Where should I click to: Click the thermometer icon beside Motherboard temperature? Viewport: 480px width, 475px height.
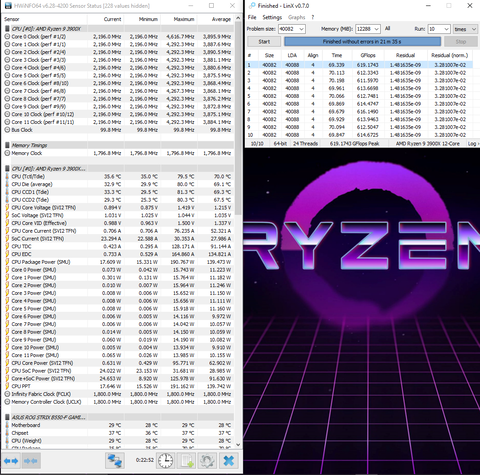[7, 425]
